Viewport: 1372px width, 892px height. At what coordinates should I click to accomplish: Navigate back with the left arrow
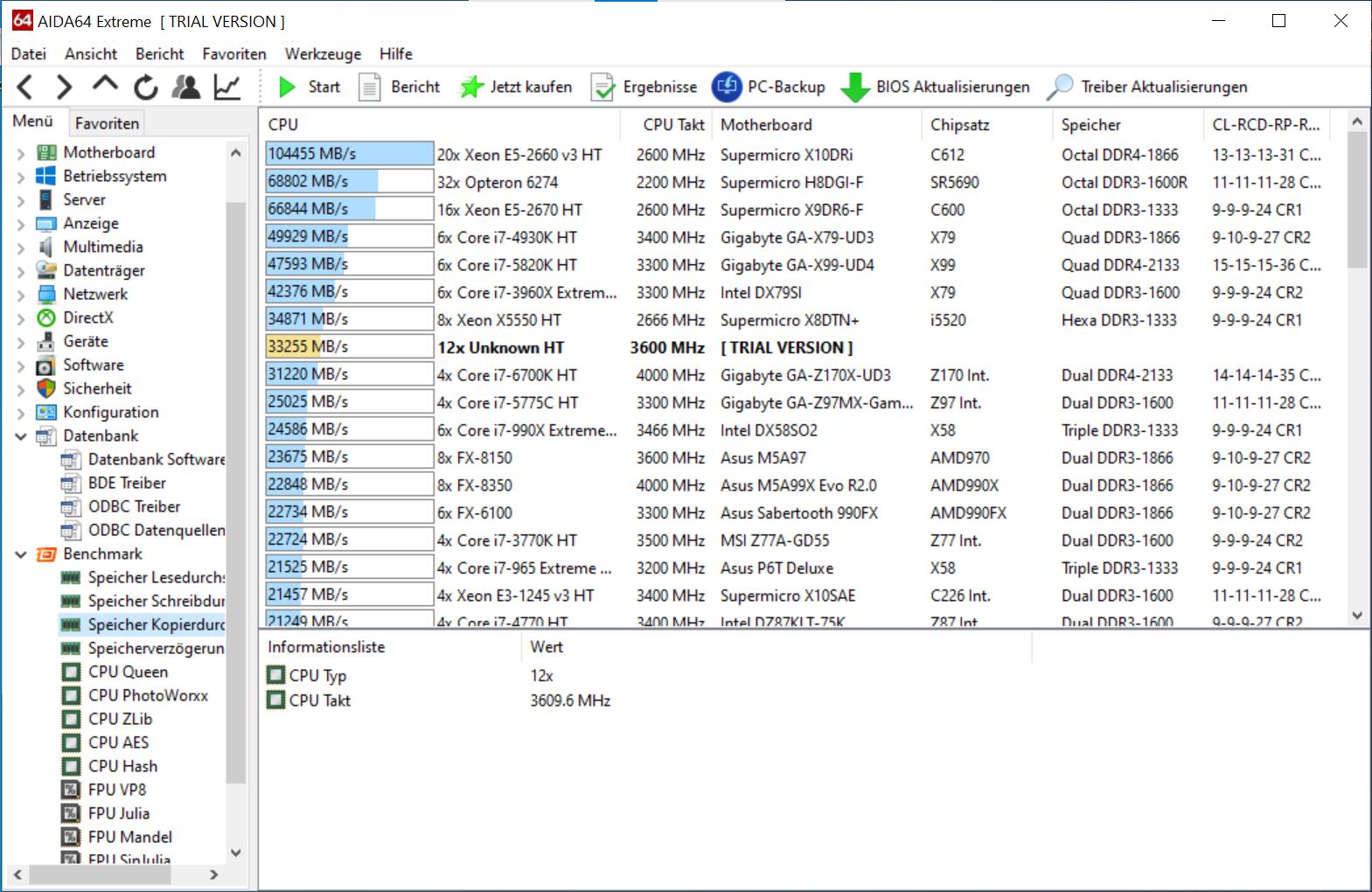pos(25,87)
